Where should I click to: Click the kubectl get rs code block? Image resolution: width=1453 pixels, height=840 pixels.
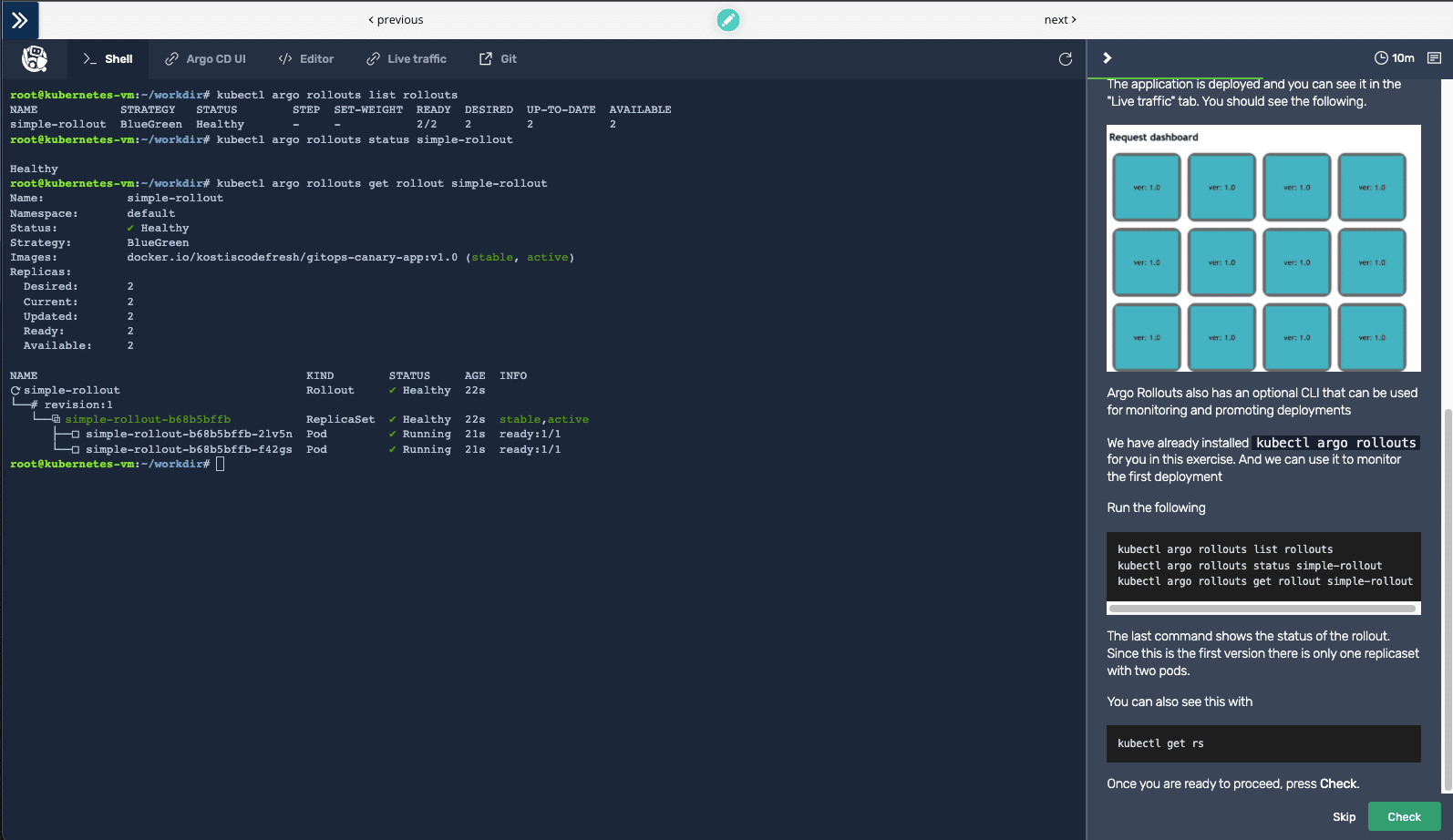point(1262,743)
